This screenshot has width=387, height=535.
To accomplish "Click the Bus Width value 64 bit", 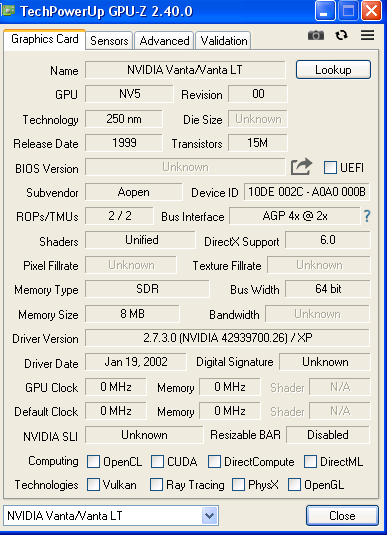I will (x=328, y=289).
